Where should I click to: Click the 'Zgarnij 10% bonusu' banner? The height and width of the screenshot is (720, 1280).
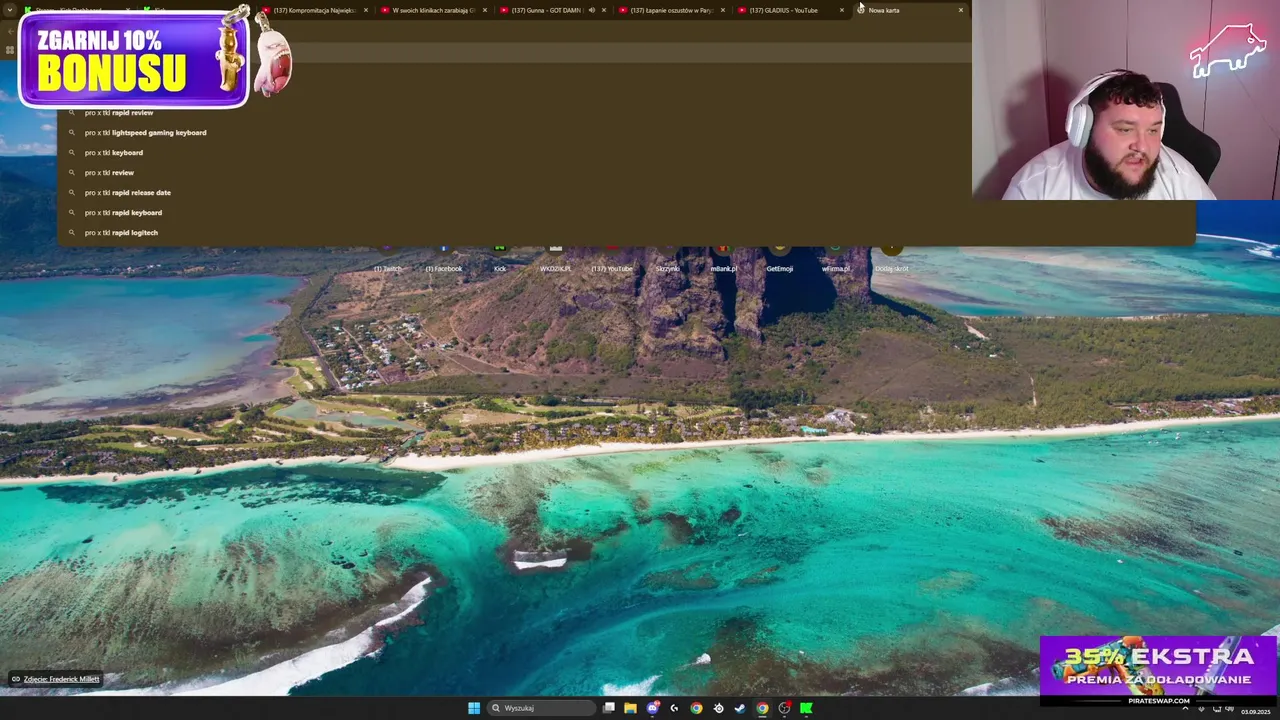pyautogui.click(x=135, y=60)
